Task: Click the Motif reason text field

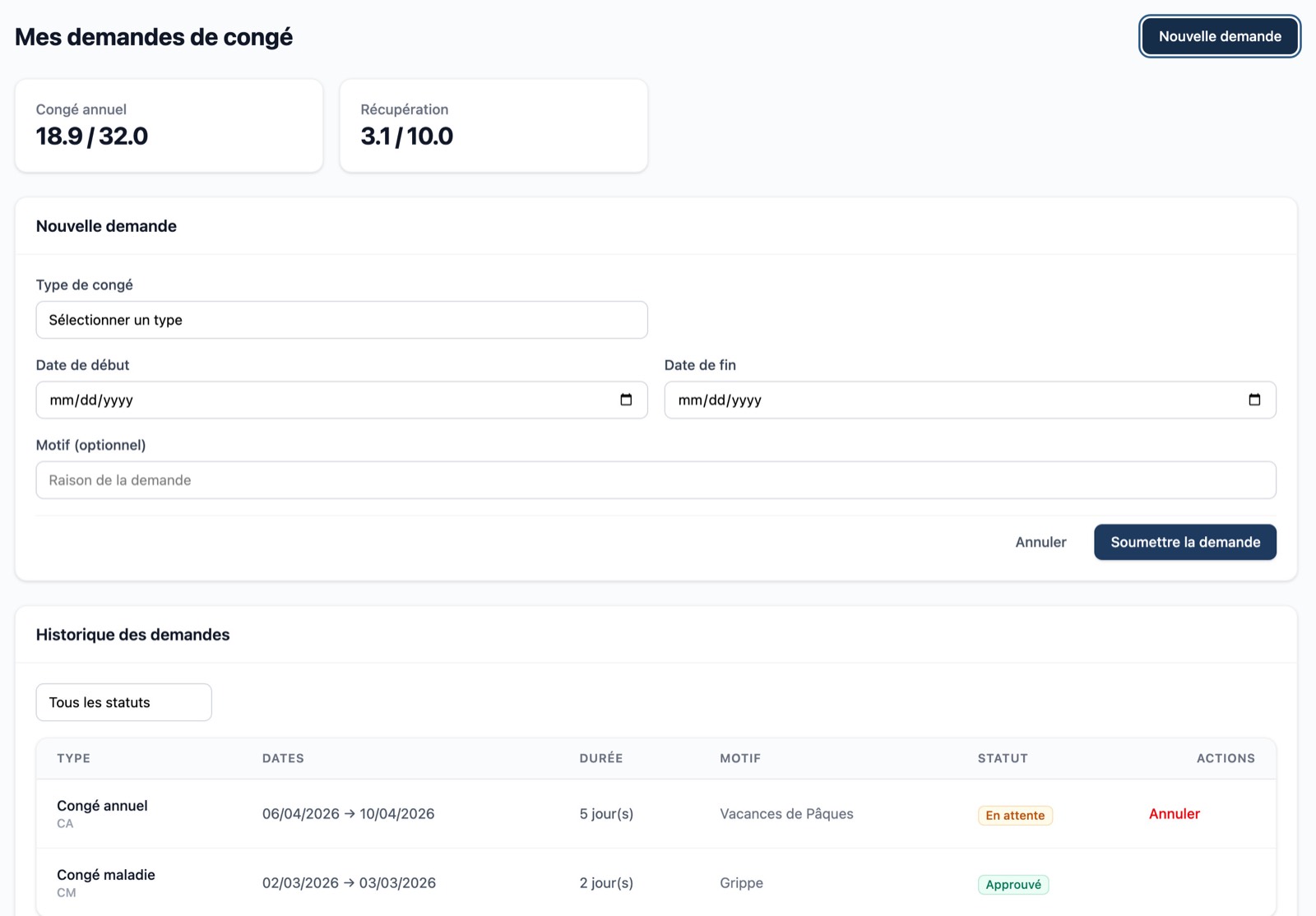Action: point(656,480)
